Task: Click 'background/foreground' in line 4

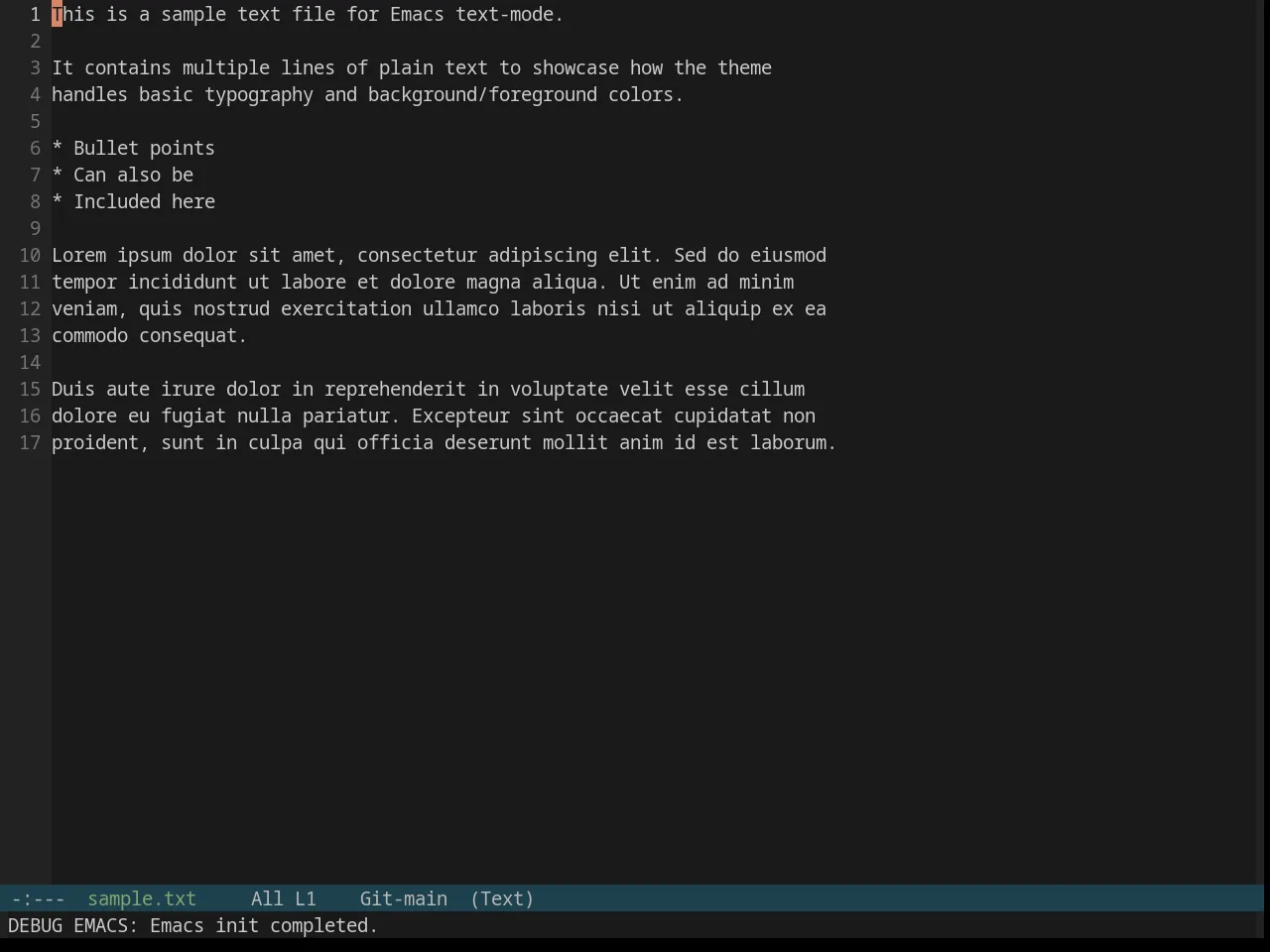Action: pyautogui.click(x=482, y=94)
